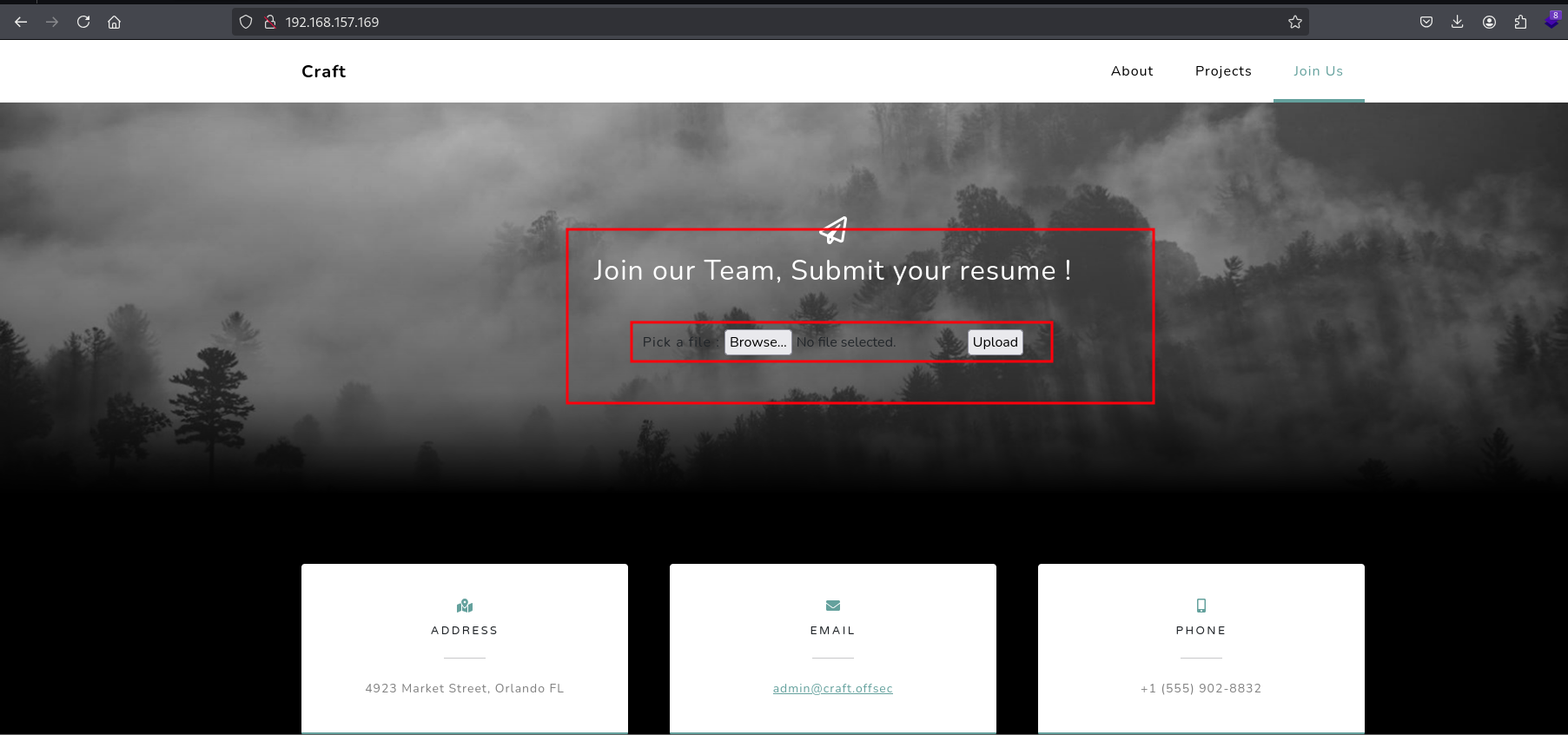The width and height of the screenshot is (1568, 735).
Task: Go to the Projects navigation item
Action: (x=1223, y=71)
